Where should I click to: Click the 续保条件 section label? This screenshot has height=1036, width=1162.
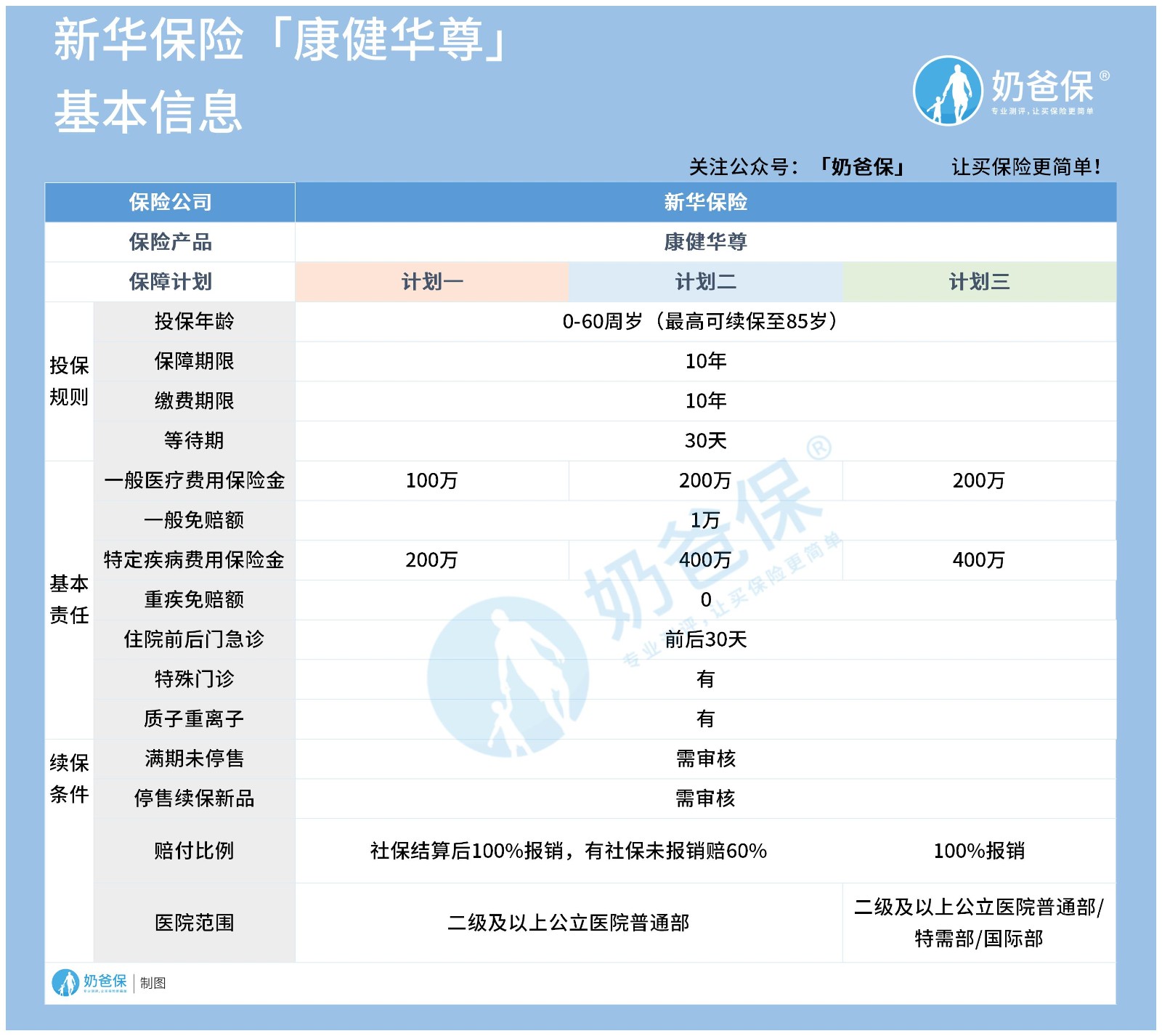tap(69, 779)
